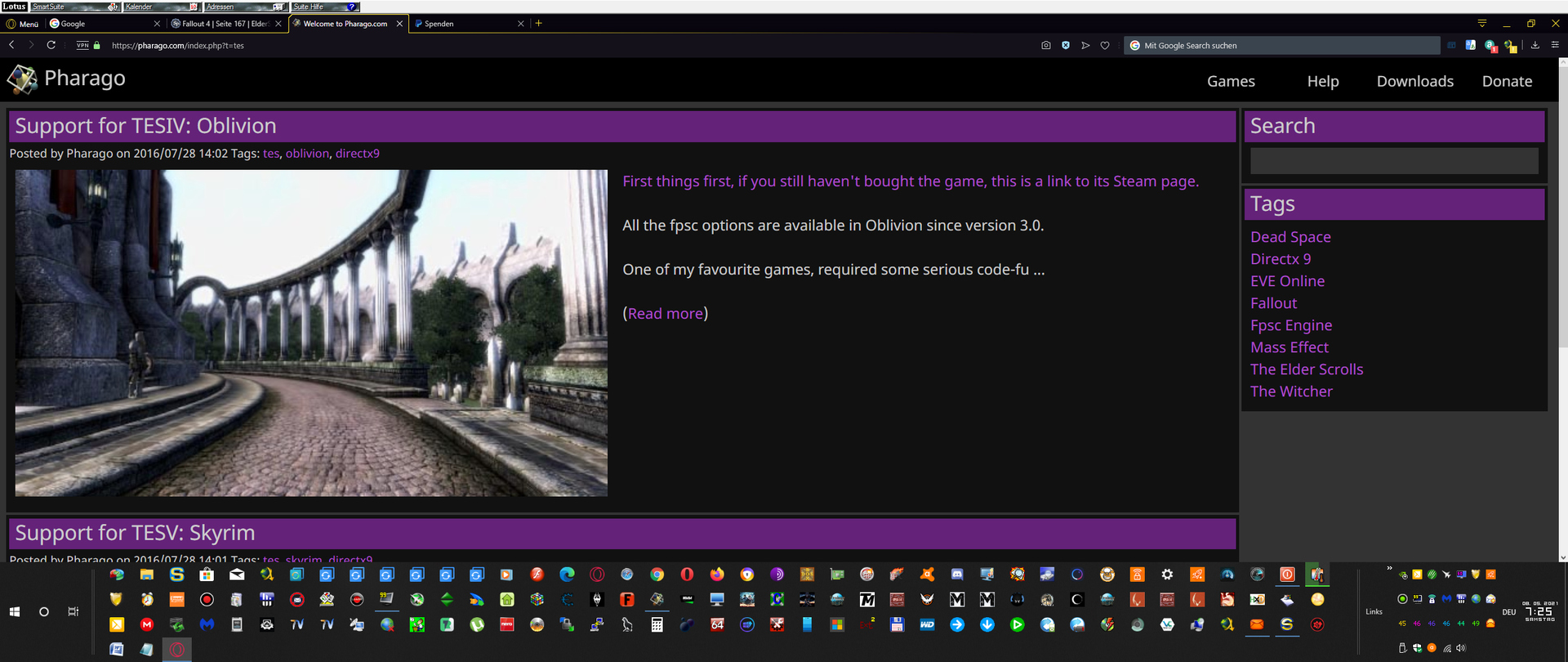This screenshot has height=662, width=1568.
Task: Open The Elder Scrolls tag link
Action: pyautogui.click(x=1306, y=369)
